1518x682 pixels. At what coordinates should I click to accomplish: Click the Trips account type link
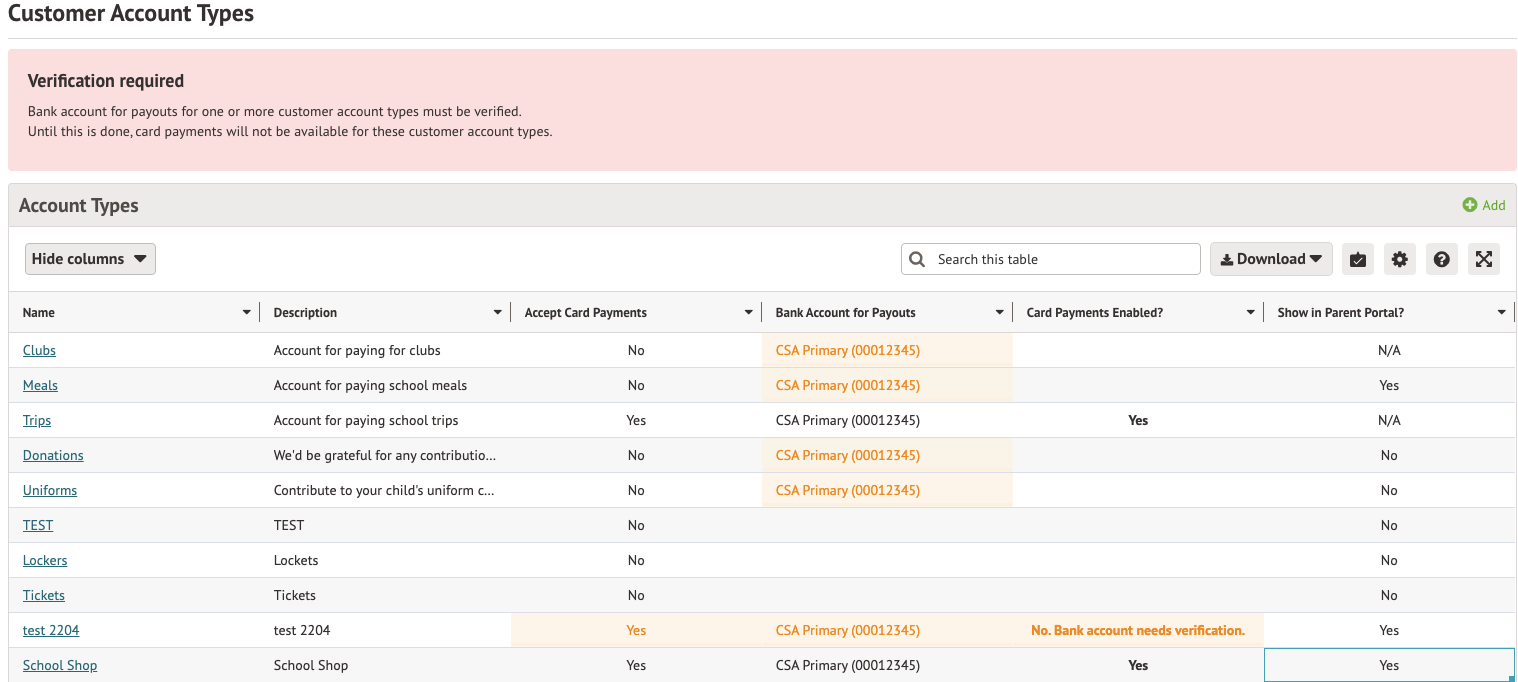[x=37, y=420]
